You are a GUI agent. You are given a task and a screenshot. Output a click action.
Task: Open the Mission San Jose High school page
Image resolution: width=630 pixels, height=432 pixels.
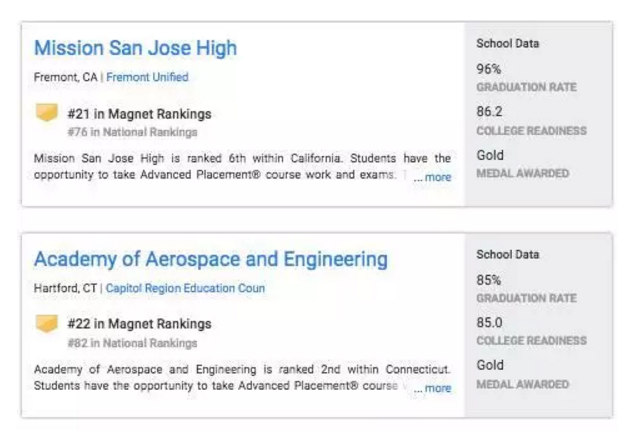click(135, 48)
